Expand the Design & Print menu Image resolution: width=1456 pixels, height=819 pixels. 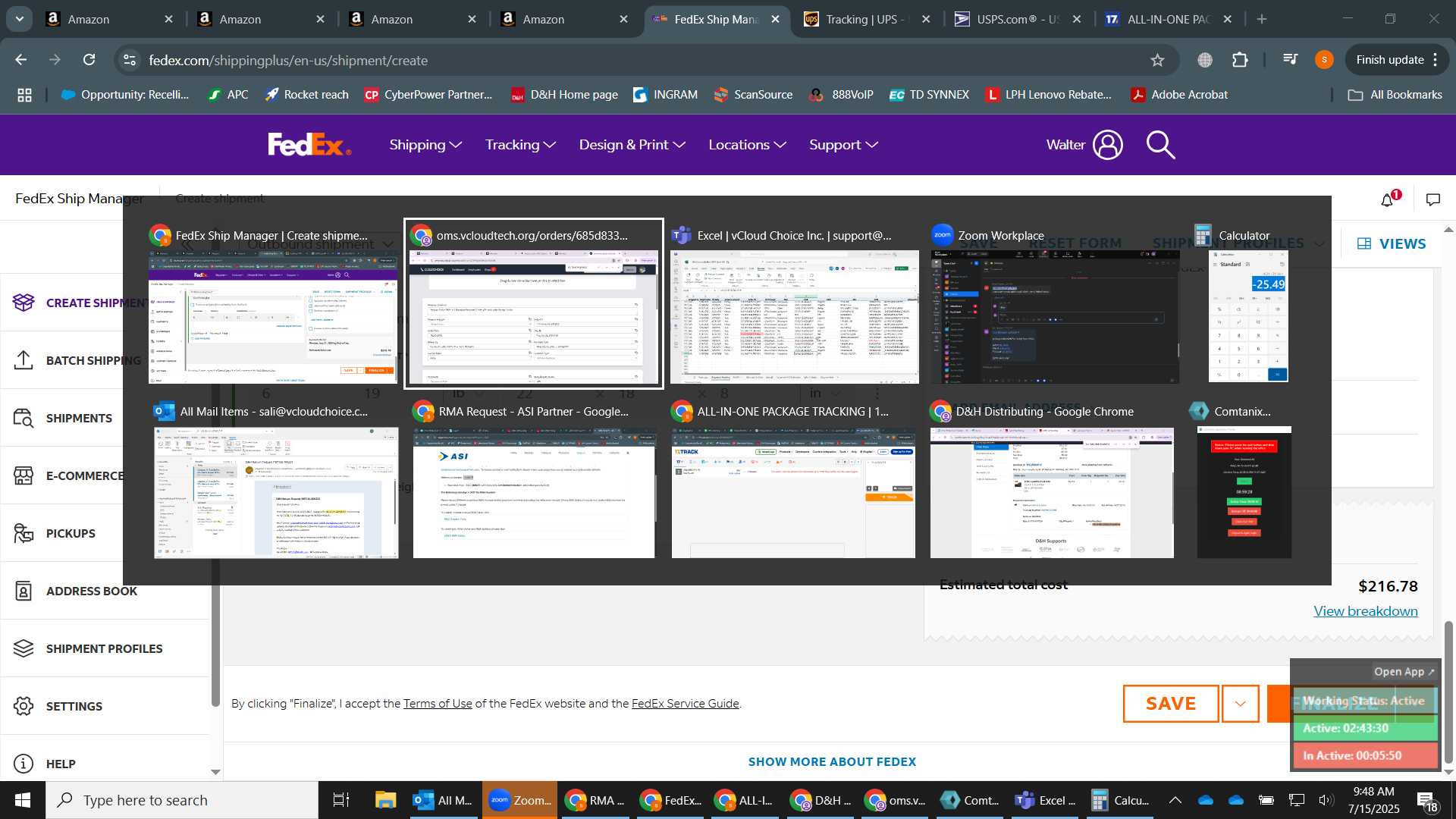pyautogui.click(x=632, y=145)
